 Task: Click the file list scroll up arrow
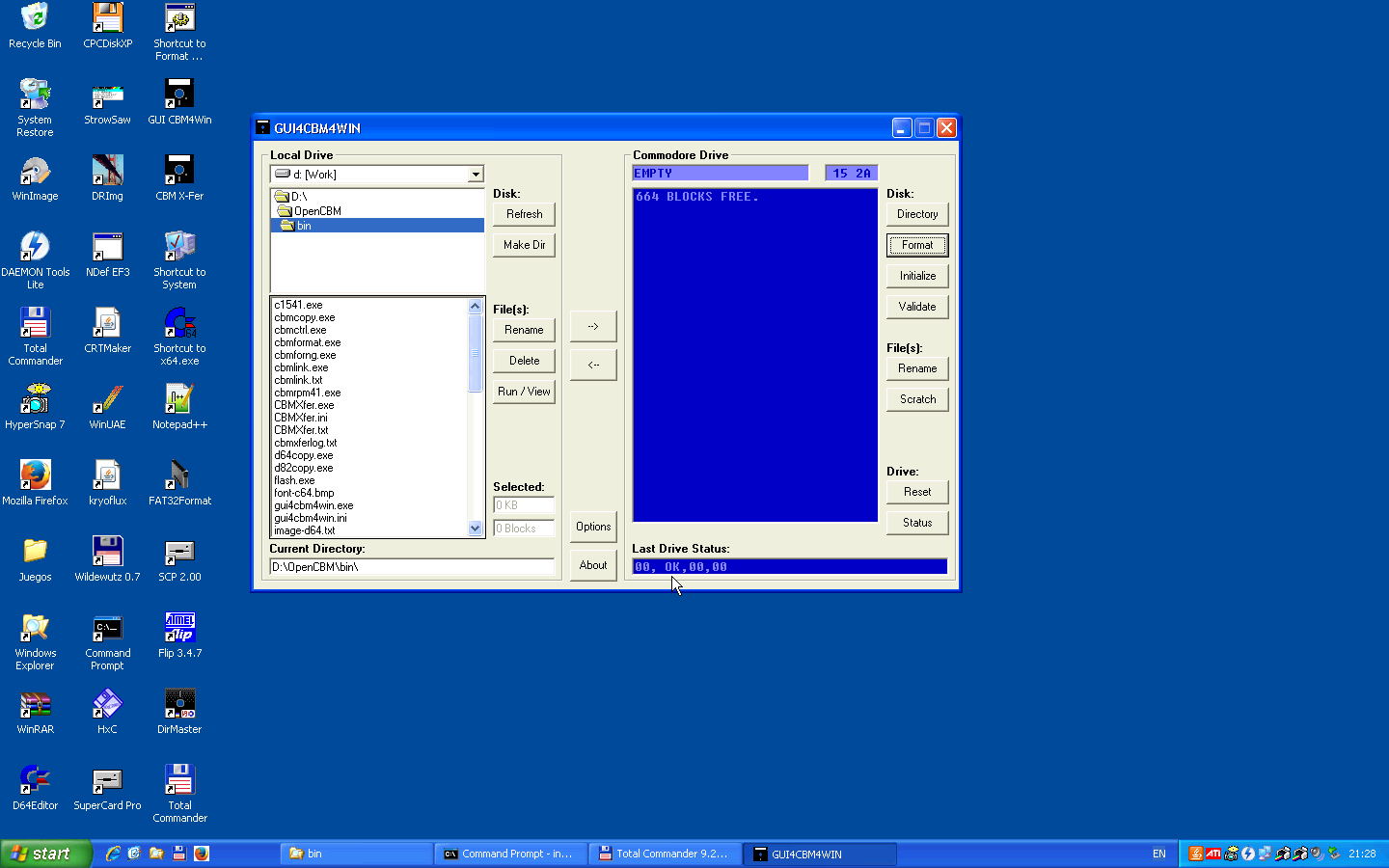475,306
